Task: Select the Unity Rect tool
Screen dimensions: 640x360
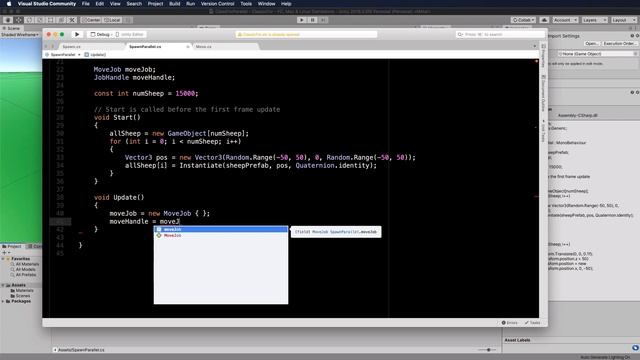Action: pyautogui.click(x=51, y=20)
